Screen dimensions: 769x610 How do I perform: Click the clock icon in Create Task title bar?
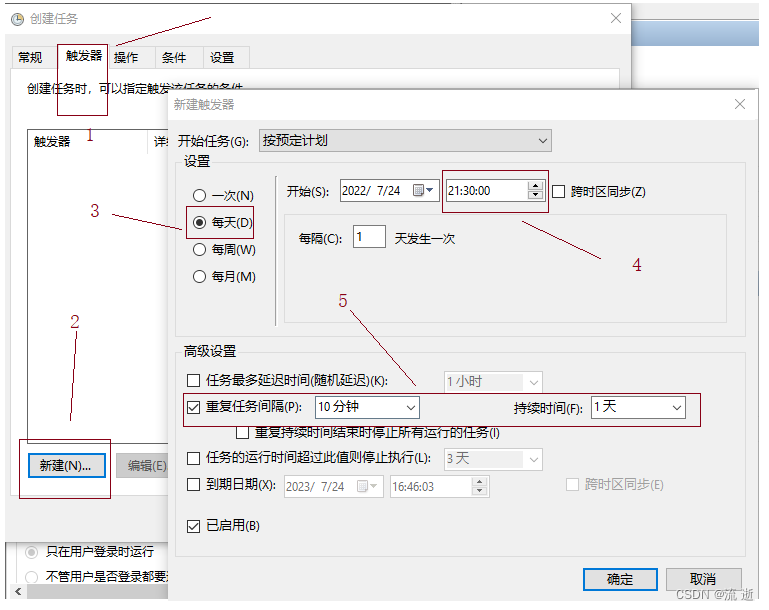[x=18, y=19]
